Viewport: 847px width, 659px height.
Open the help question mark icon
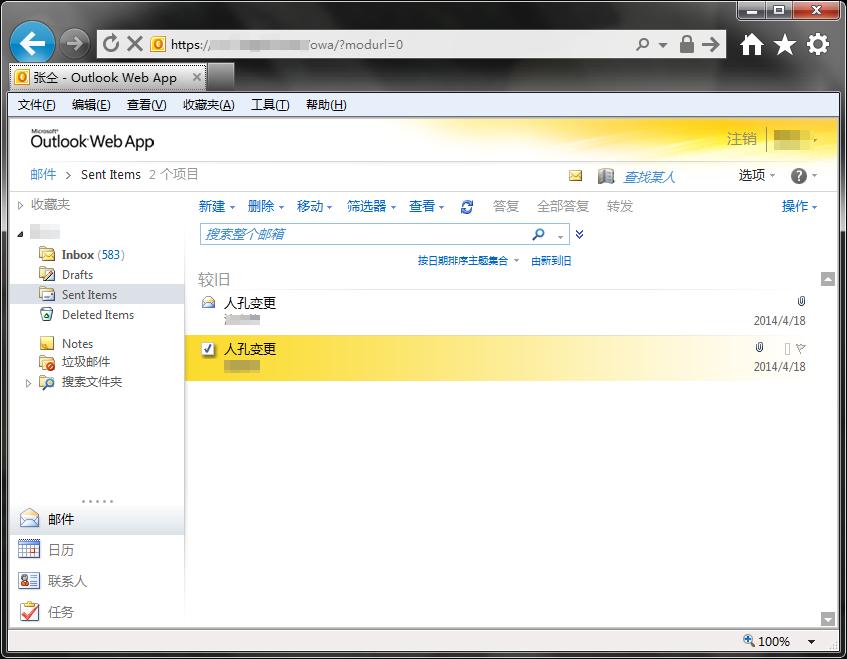tap(798, 176)
